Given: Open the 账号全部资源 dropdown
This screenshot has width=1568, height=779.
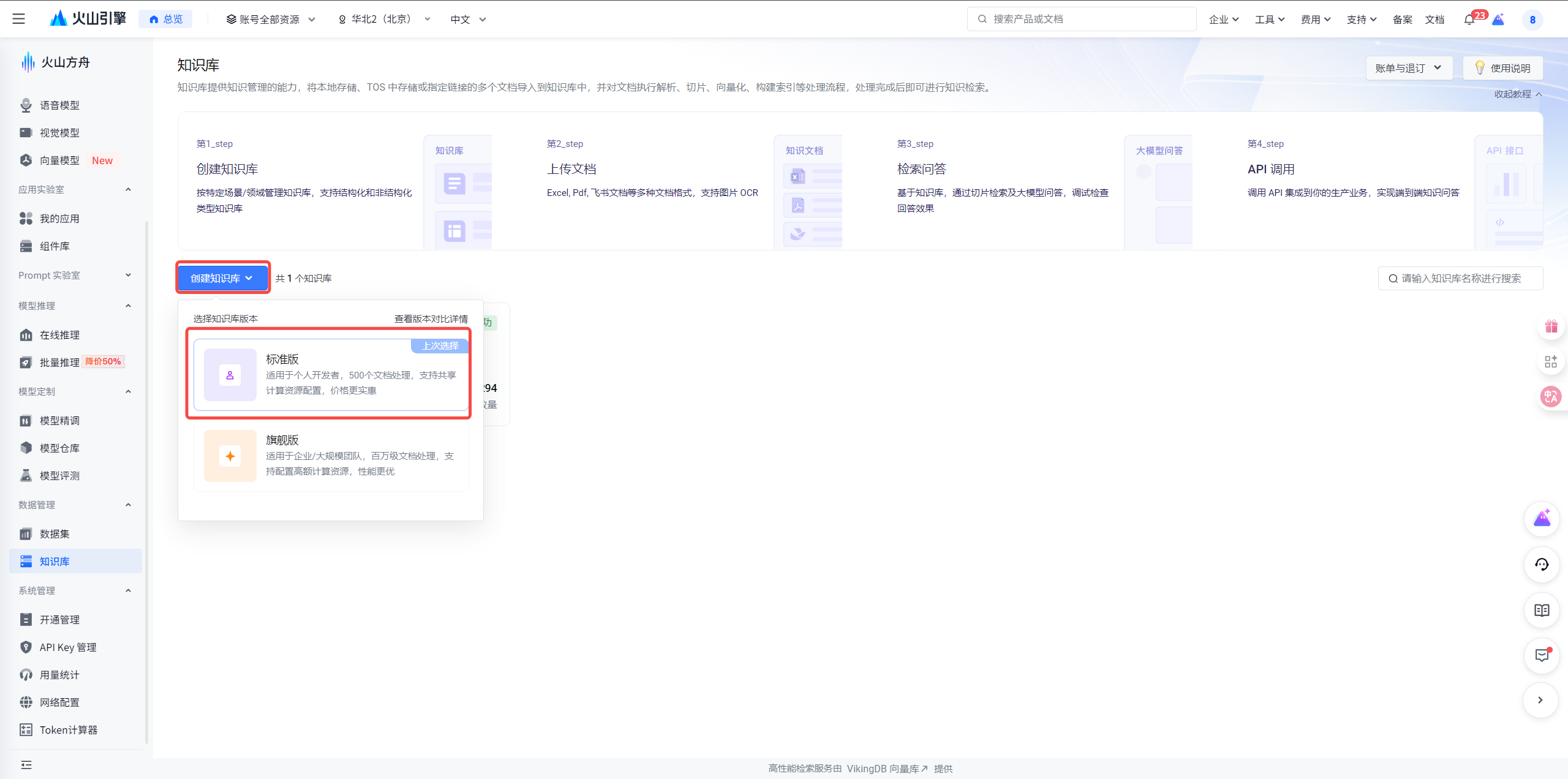Looking at the screenshot, I should [x=271, y=20].
